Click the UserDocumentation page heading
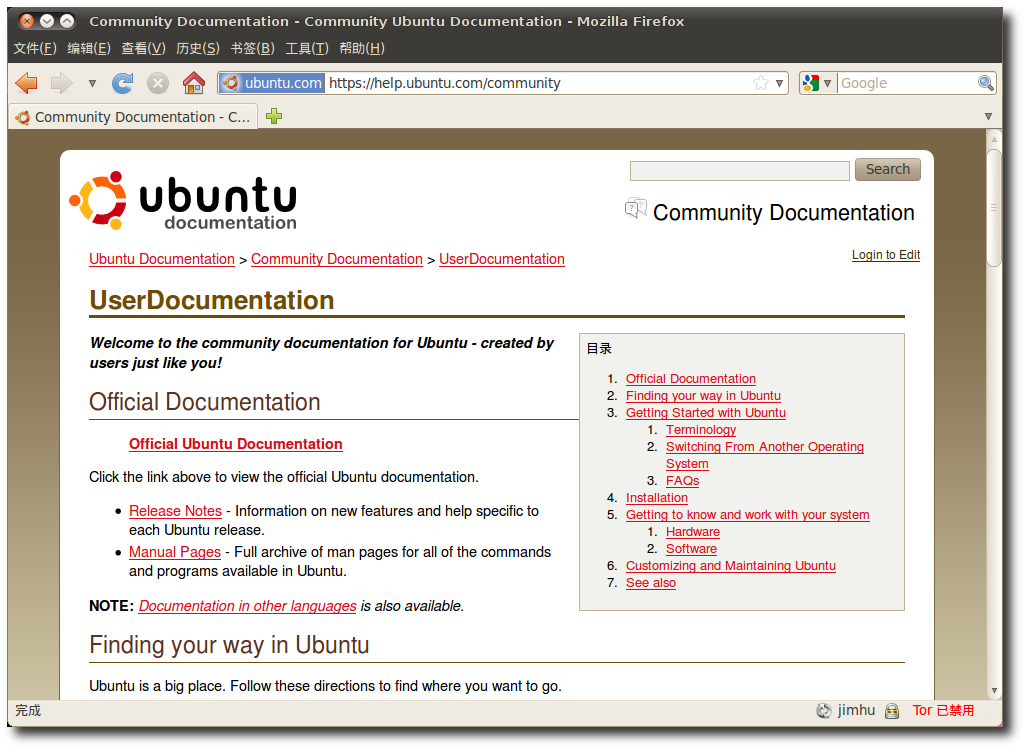The image size is (1026, 750). pos(211,300)
